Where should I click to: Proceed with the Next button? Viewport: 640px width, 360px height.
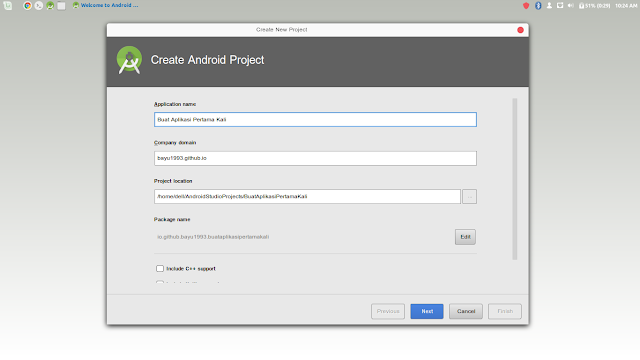(427, 311)
